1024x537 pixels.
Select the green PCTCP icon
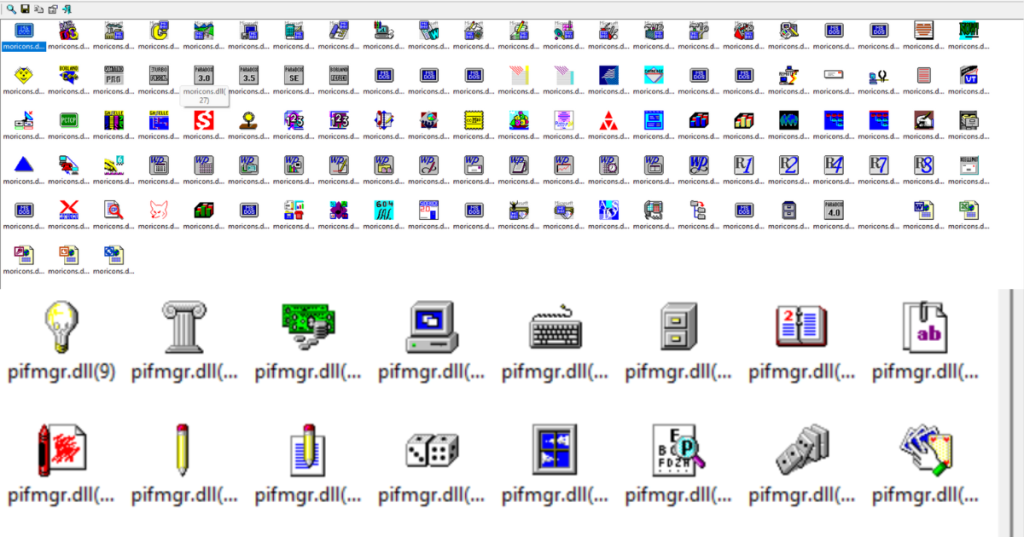click(69, 120)
